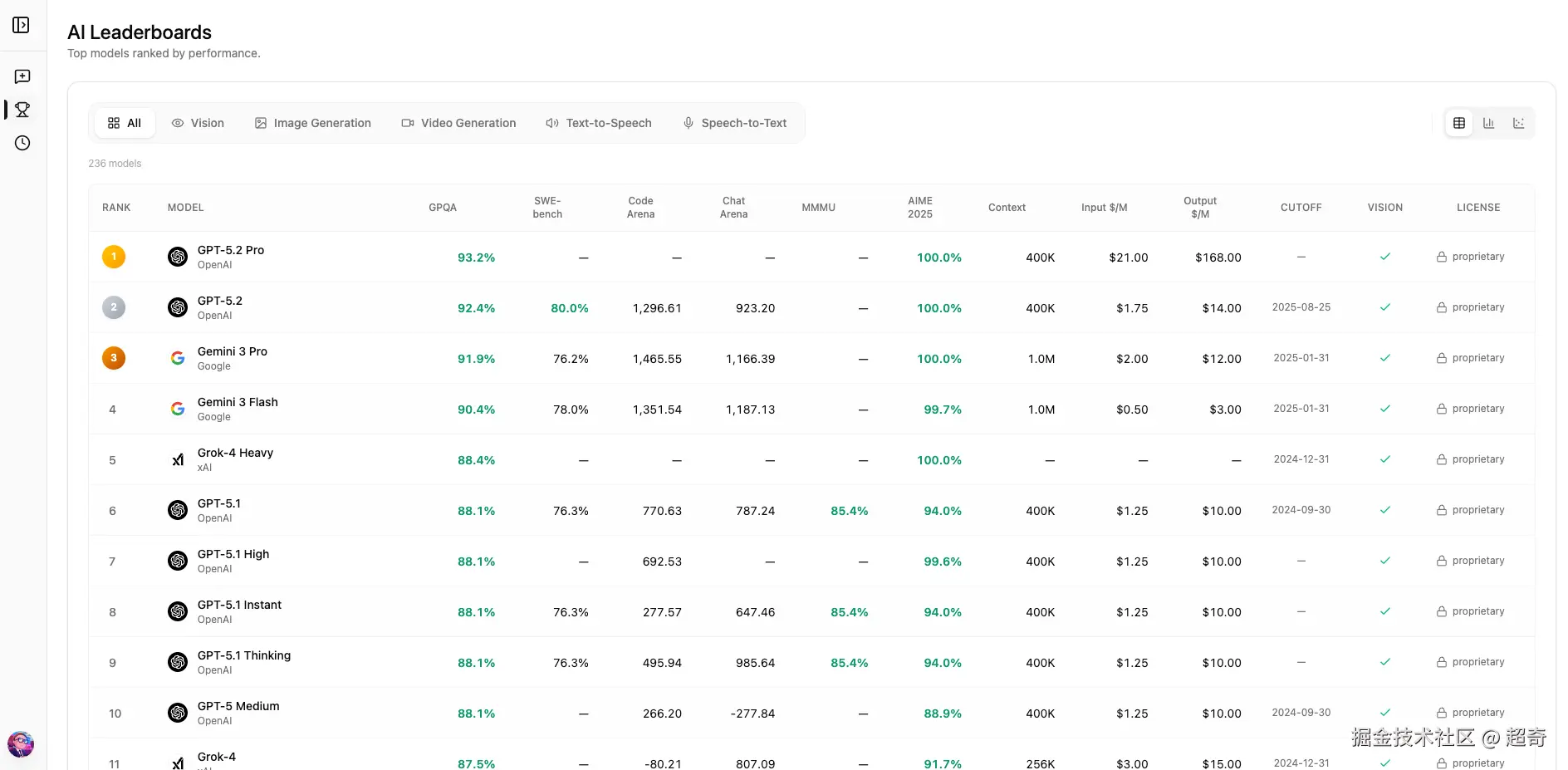Click the vision checkmark for GPT-5.1
1568x770 pixels.
click(x=1385, y=510)
